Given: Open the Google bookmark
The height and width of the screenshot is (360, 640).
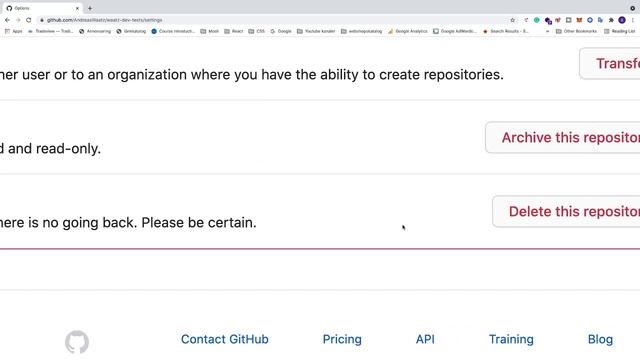Looking at the screenshot, I should coord(281,31).
